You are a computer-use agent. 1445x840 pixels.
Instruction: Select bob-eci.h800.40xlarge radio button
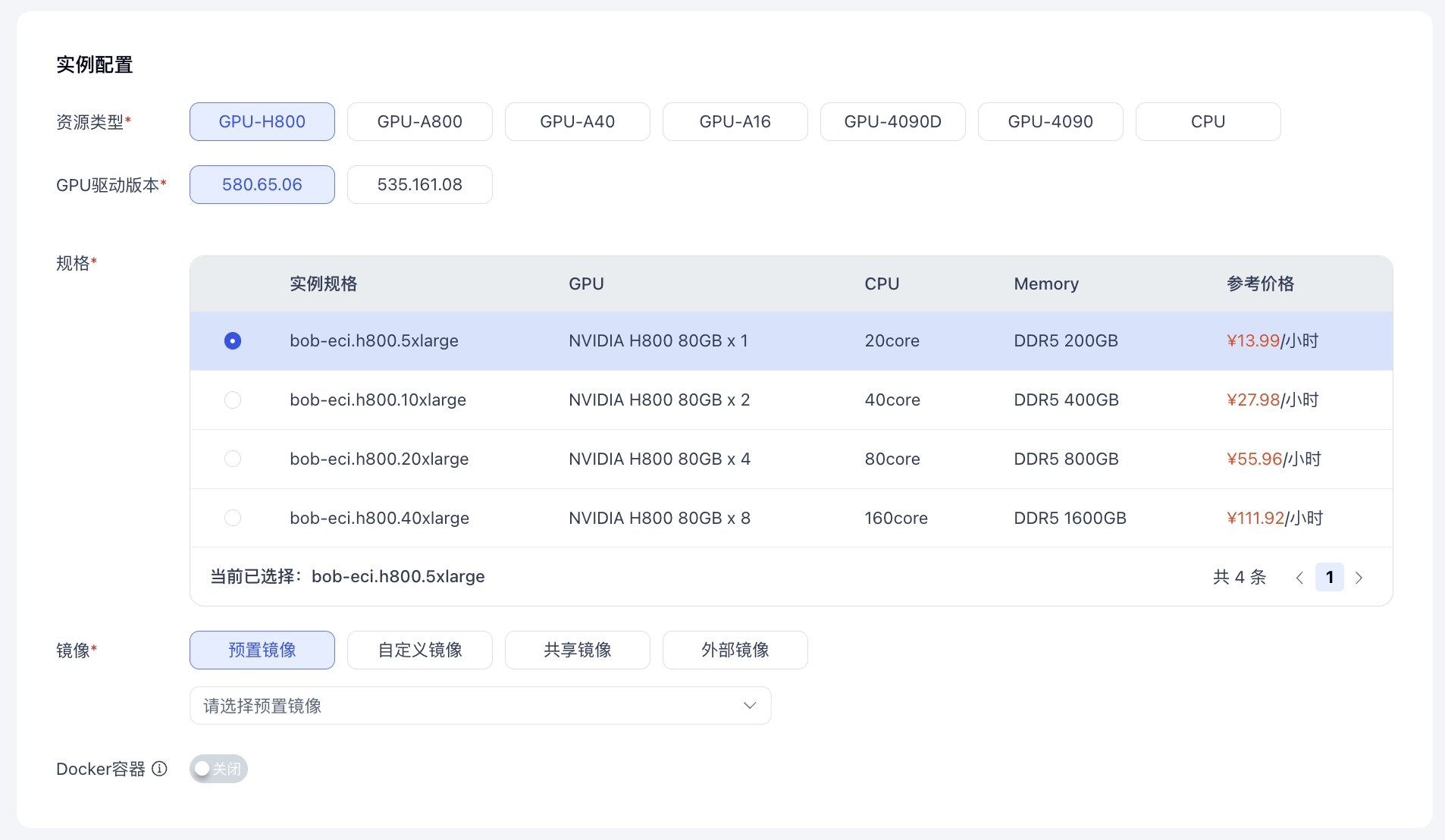click(x=233, y=519)
